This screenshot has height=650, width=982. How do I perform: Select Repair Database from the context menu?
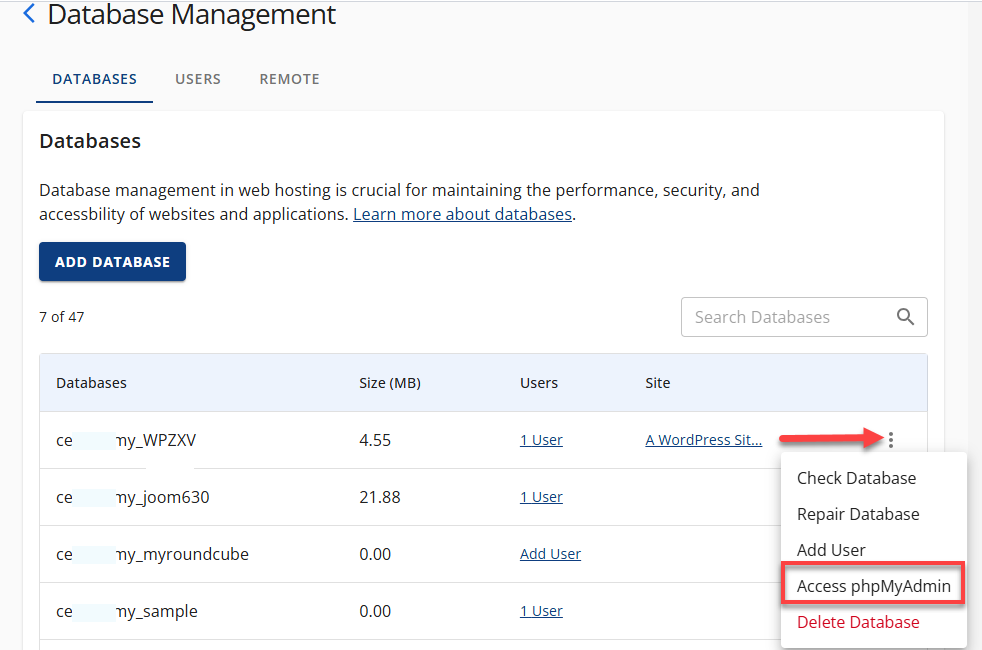pyautogui.click(x=858, y=514)
